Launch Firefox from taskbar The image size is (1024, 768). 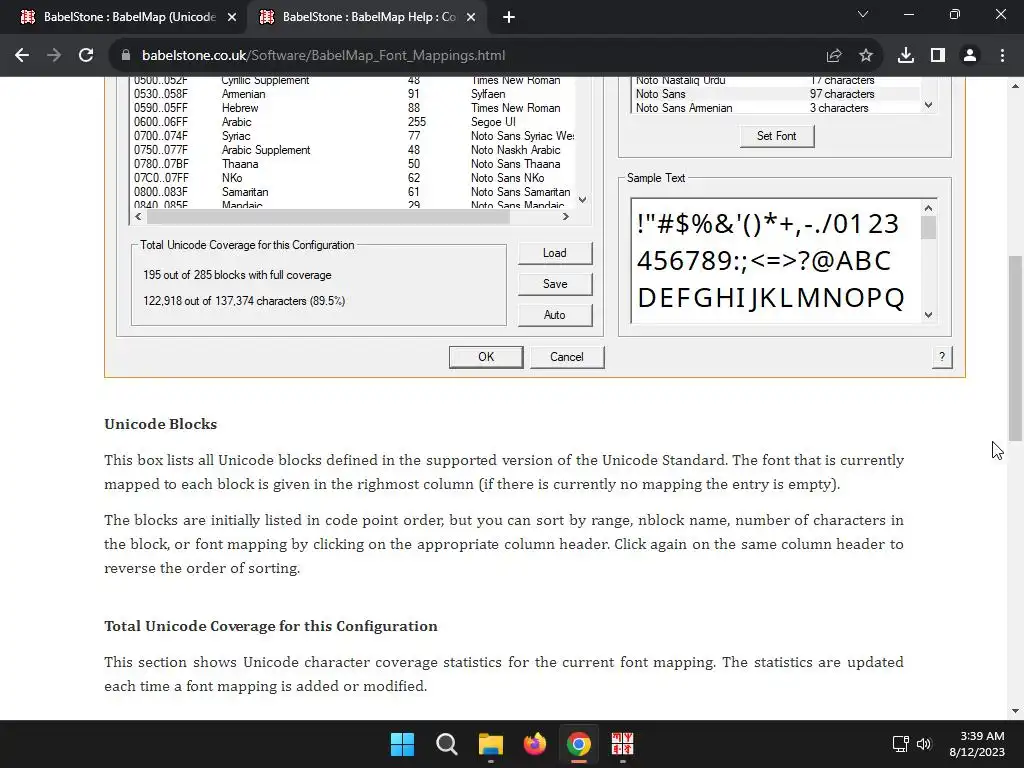(535, 744)
